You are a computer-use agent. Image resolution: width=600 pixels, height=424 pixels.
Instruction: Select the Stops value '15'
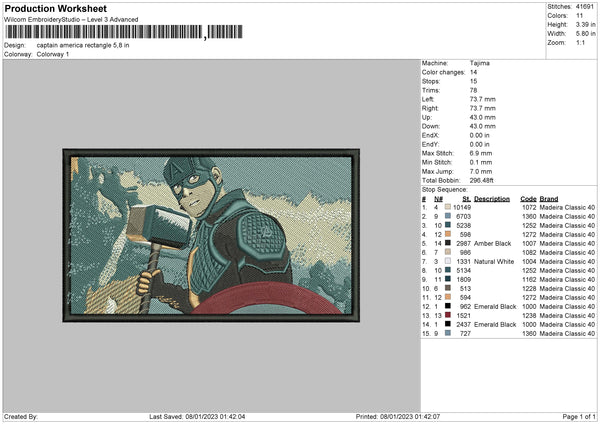473,81
